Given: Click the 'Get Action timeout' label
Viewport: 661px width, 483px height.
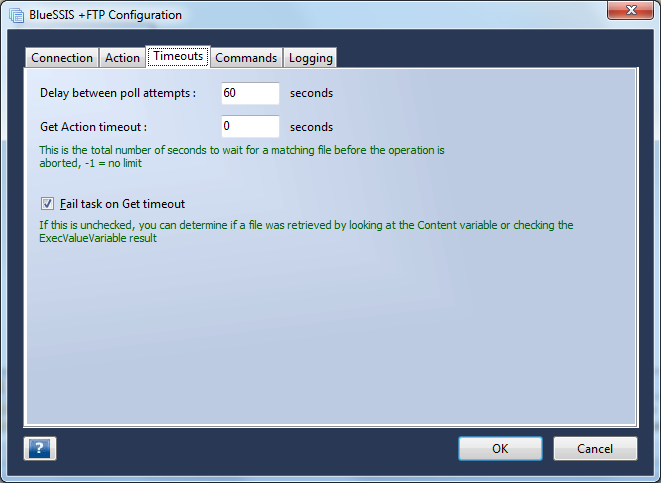Looking at the screenshot, I should tap(94, 127).
